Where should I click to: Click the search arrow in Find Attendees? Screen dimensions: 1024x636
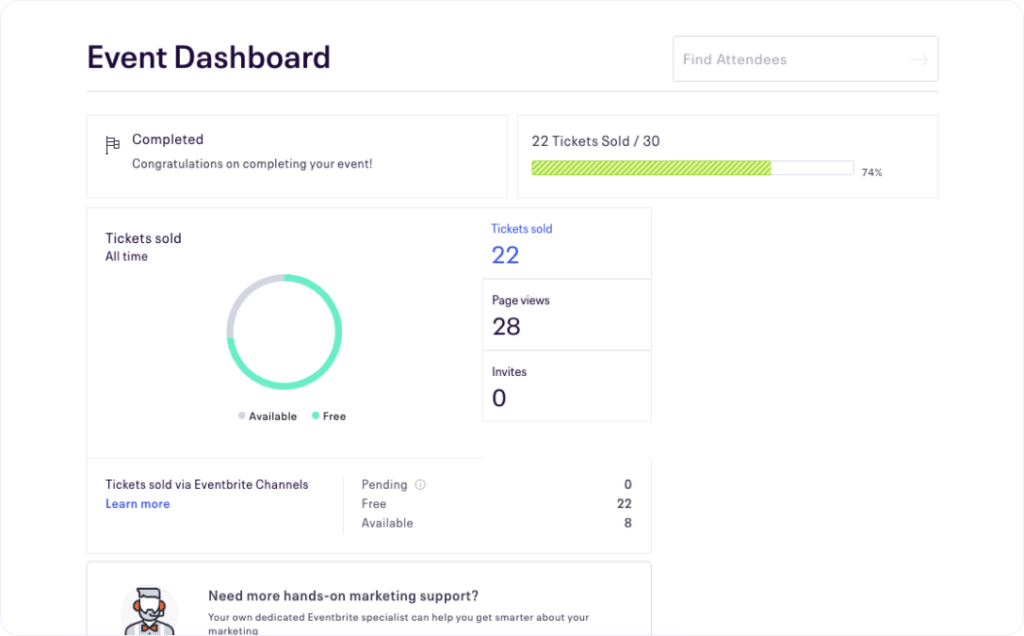coord(919,59)
